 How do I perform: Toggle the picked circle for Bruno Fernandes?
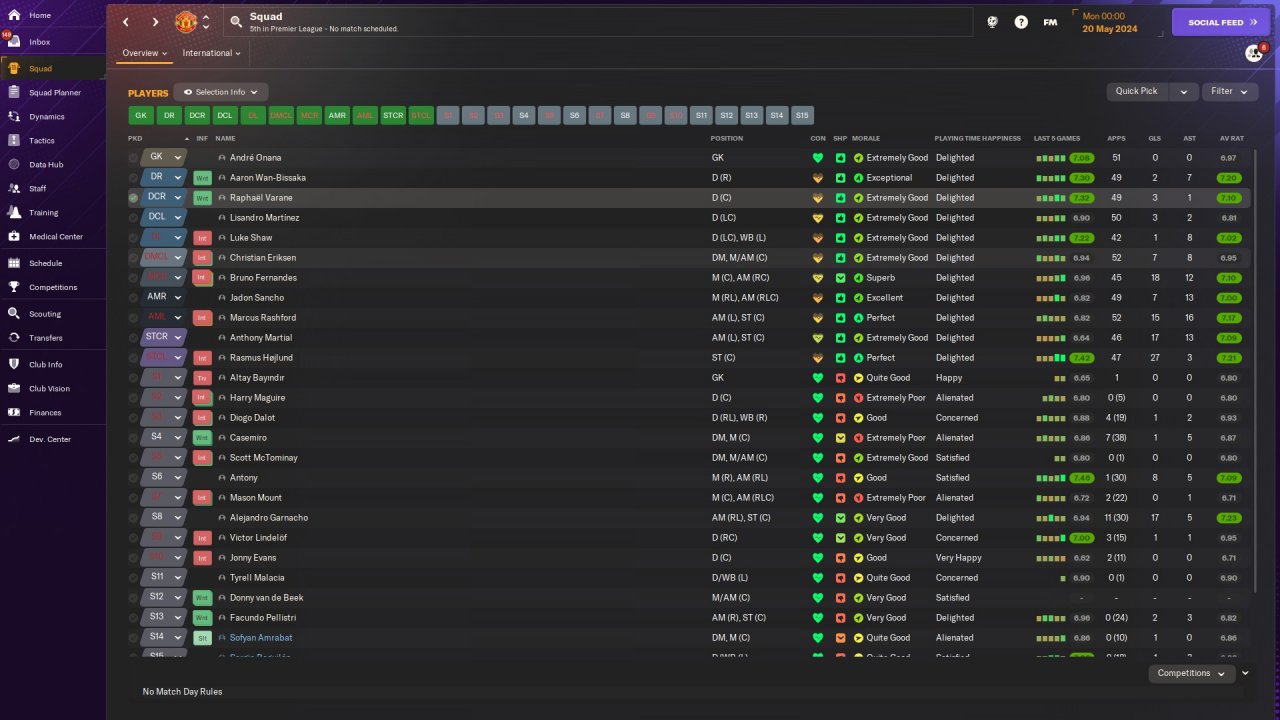134,278
